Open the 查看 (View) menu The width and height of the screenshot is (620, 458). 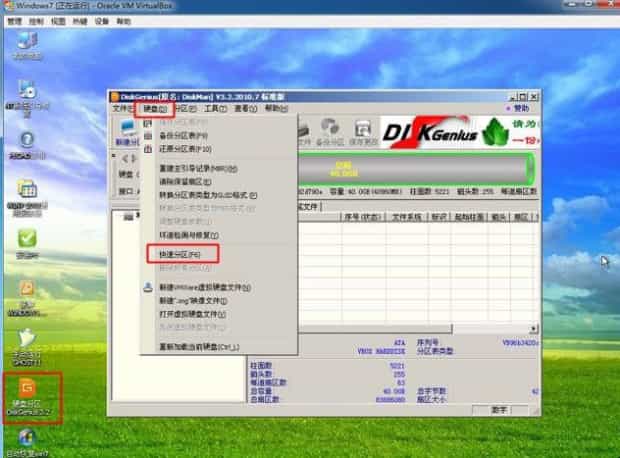[x=246, y=108]
